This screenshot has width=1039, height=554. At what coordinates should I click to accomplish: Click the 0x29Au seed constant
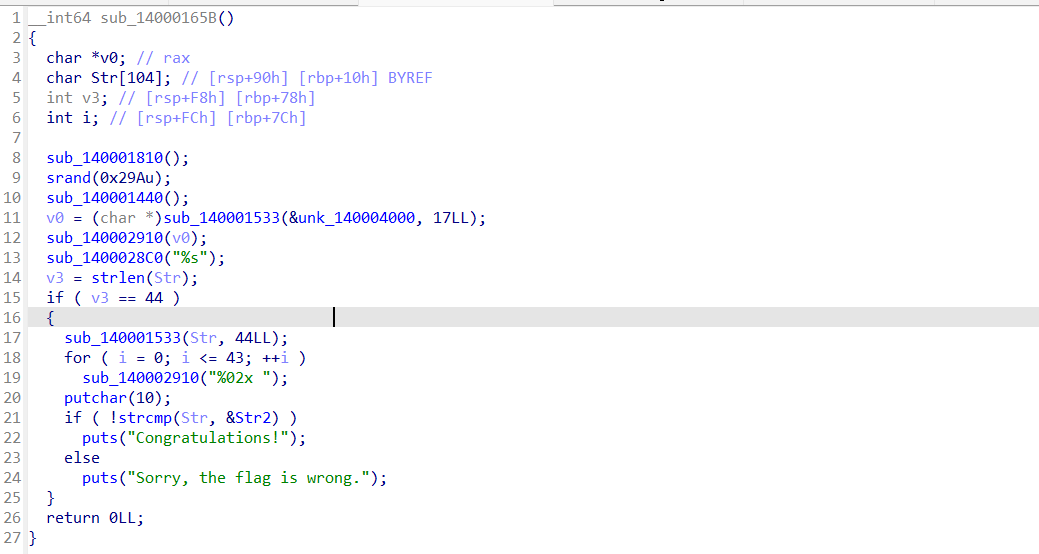click(x=139, y=178)
